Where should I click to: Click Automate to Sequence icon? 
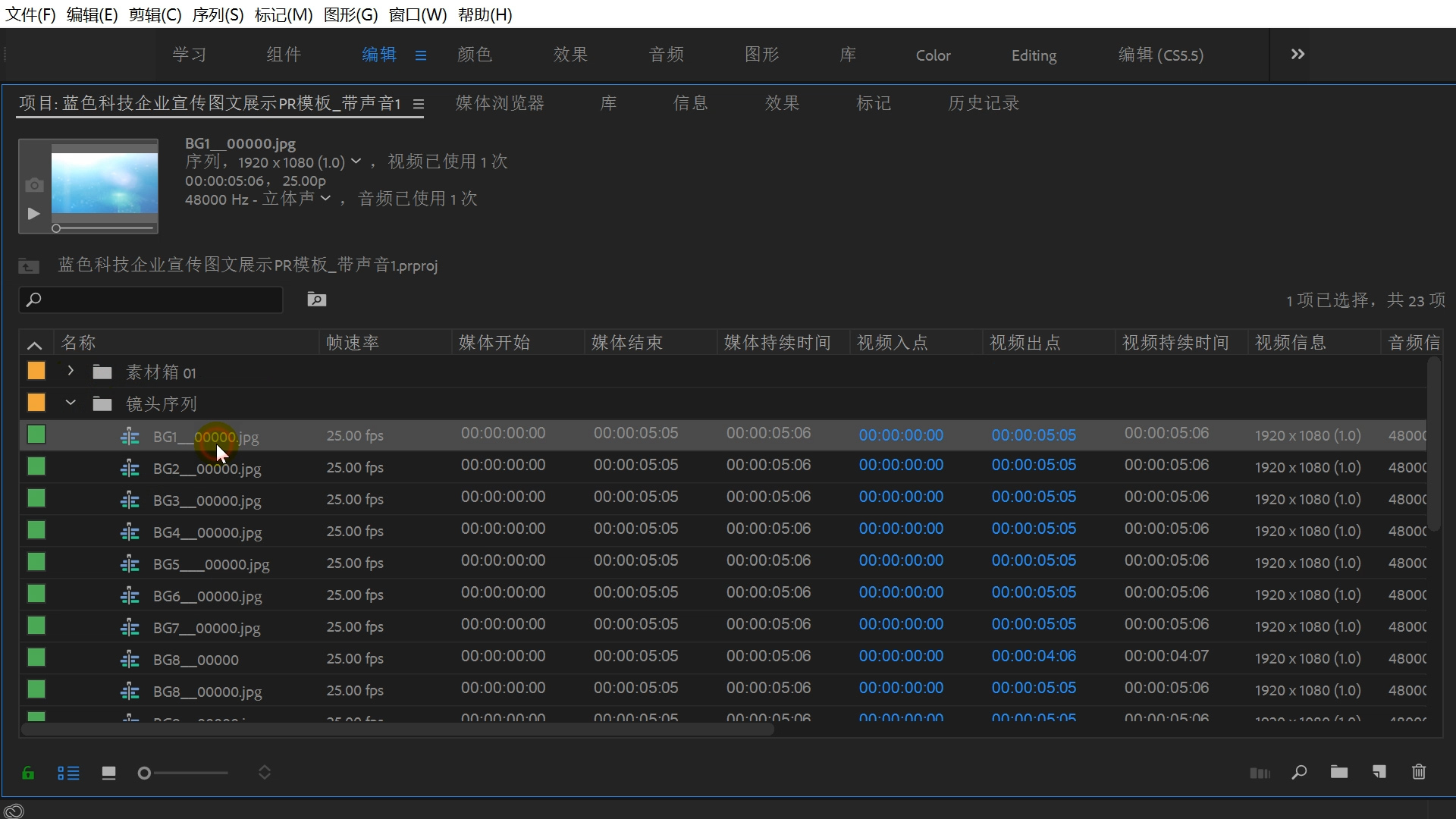click(x=1260, y=773)
